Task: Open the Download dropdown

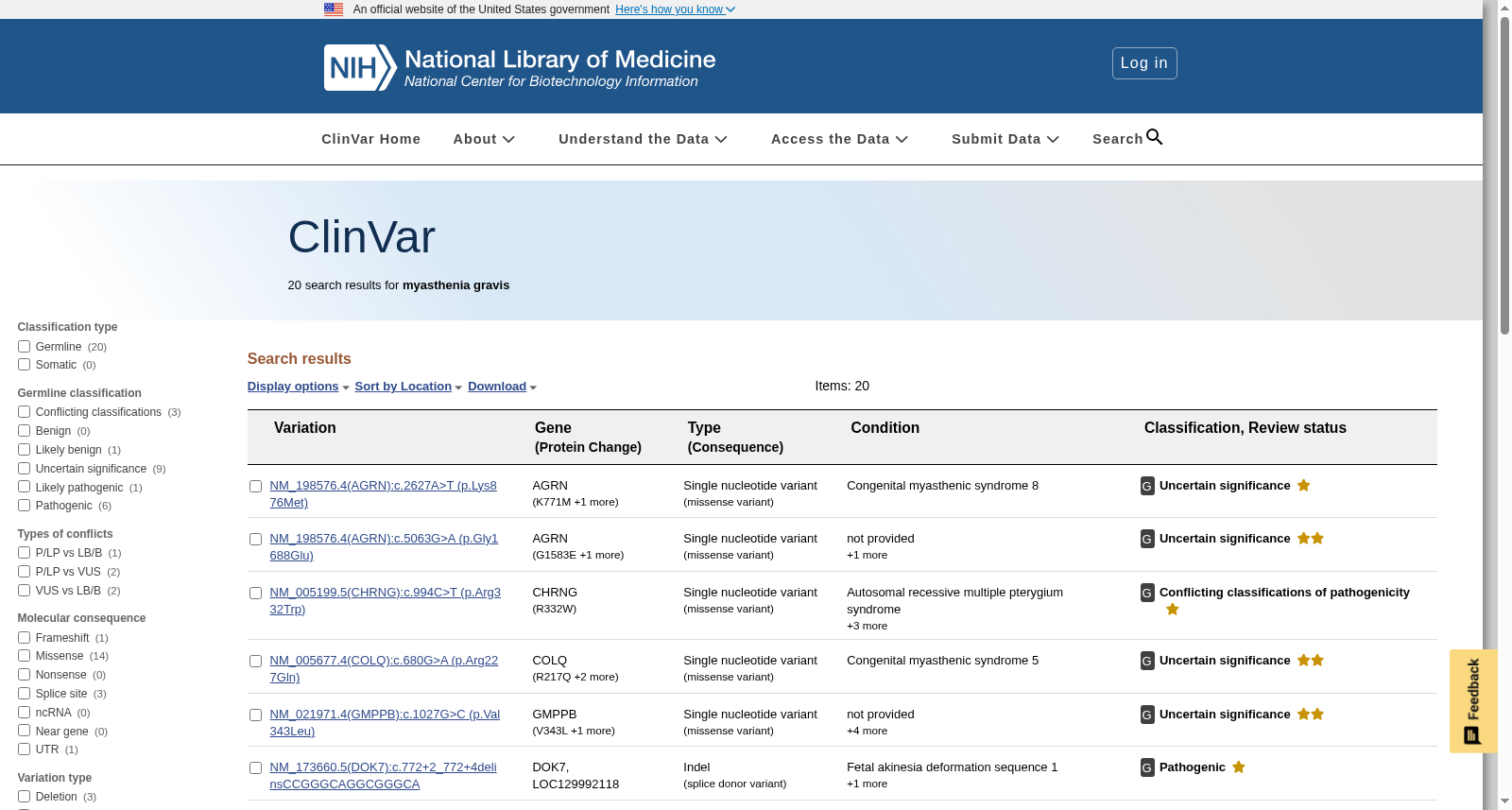Action: tap(502, 387)
